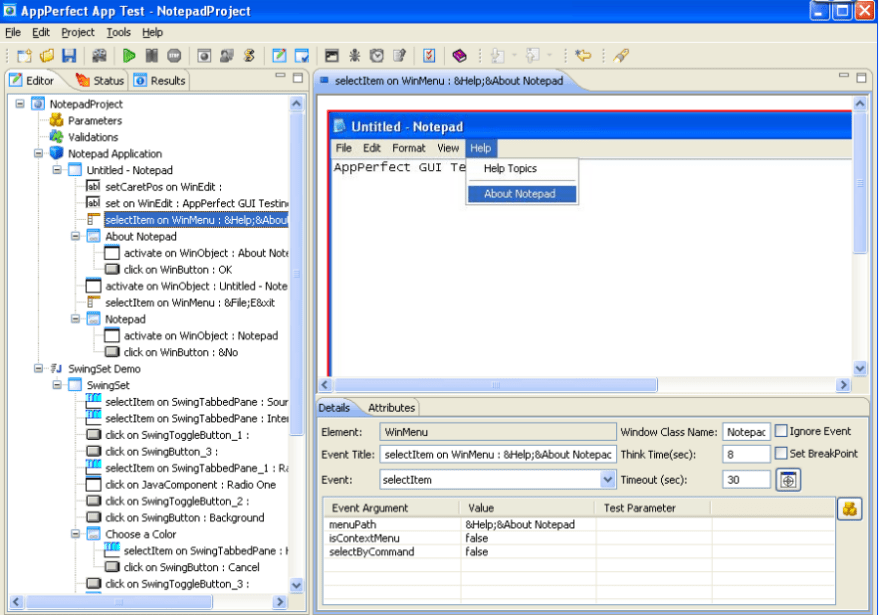880x615 pixels.
Task: Save the project via the save icon
Action: point(70,55)
